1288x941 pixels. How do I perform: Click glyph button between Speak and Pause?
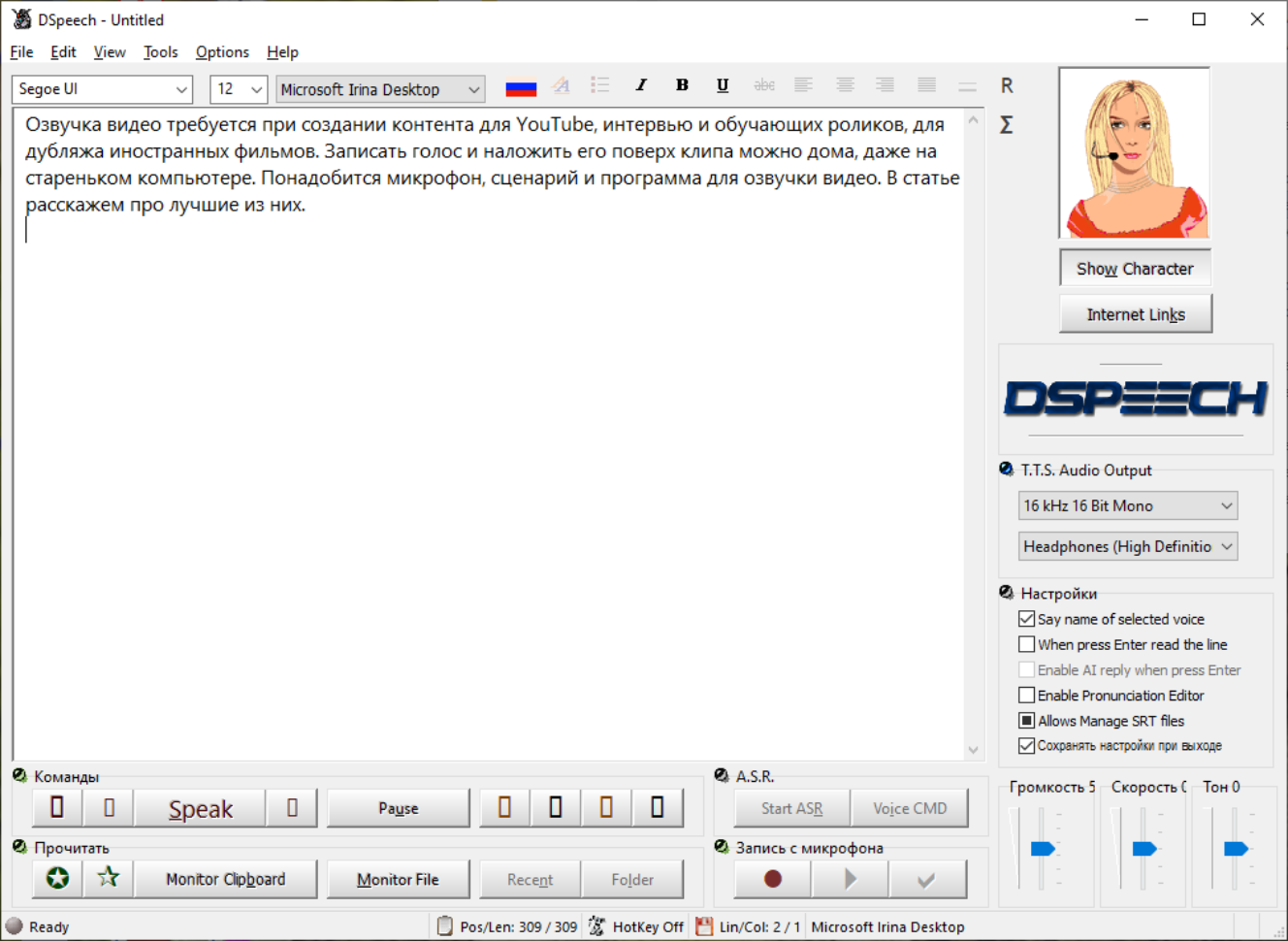(x=292, y=808)
